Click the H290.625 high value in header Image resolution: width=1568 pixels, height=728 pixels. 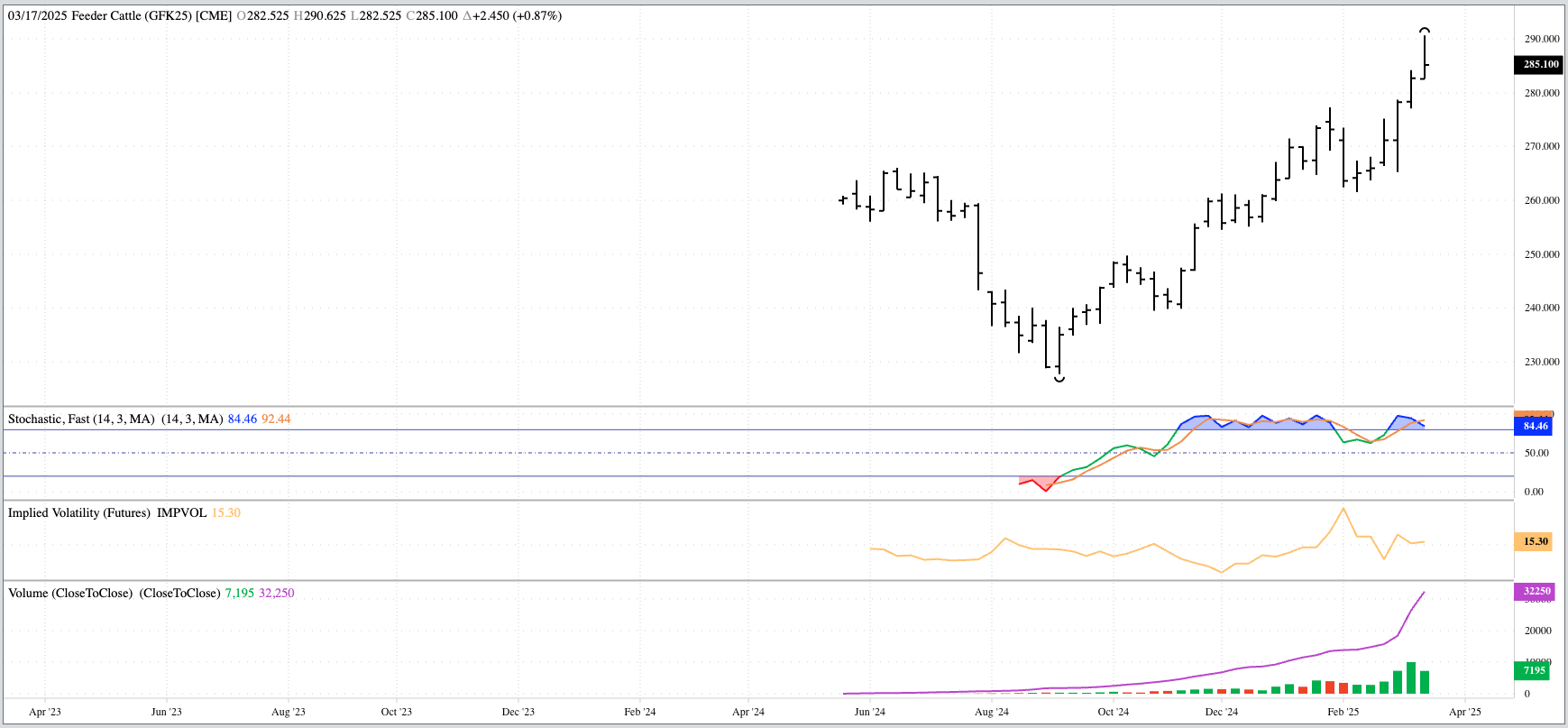319,15
